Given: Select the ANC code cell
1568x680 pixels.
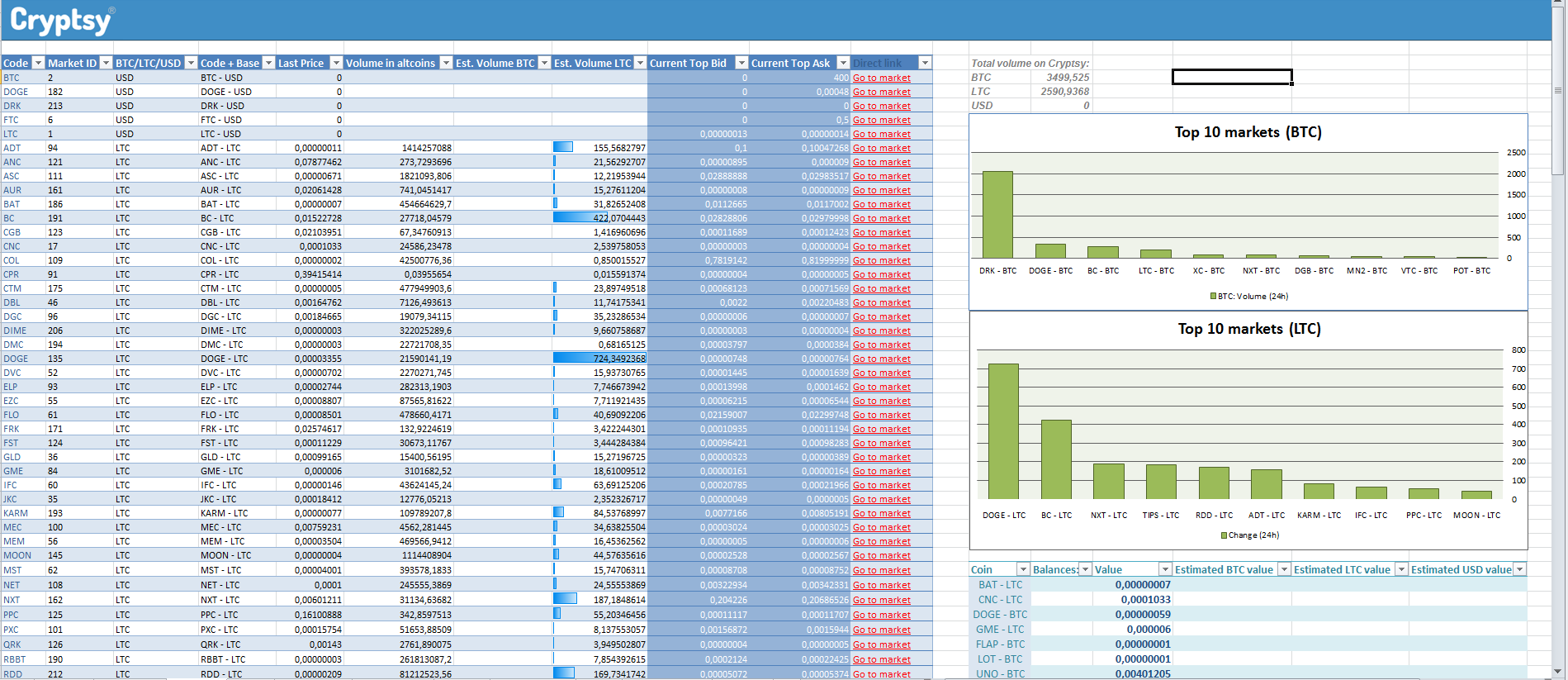Looking at the screenshot, I should pos(22,162).
